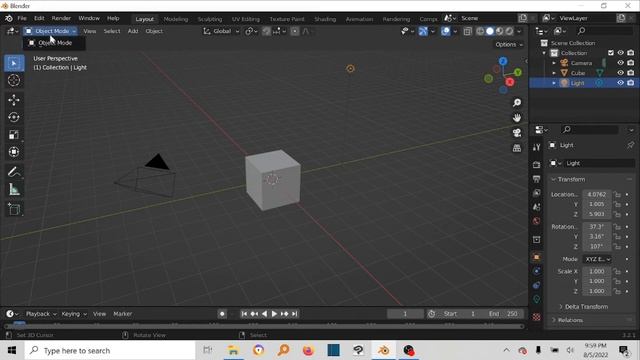640x360 pixels.
Task: Open the Render menu
Action: click(61, 18)
